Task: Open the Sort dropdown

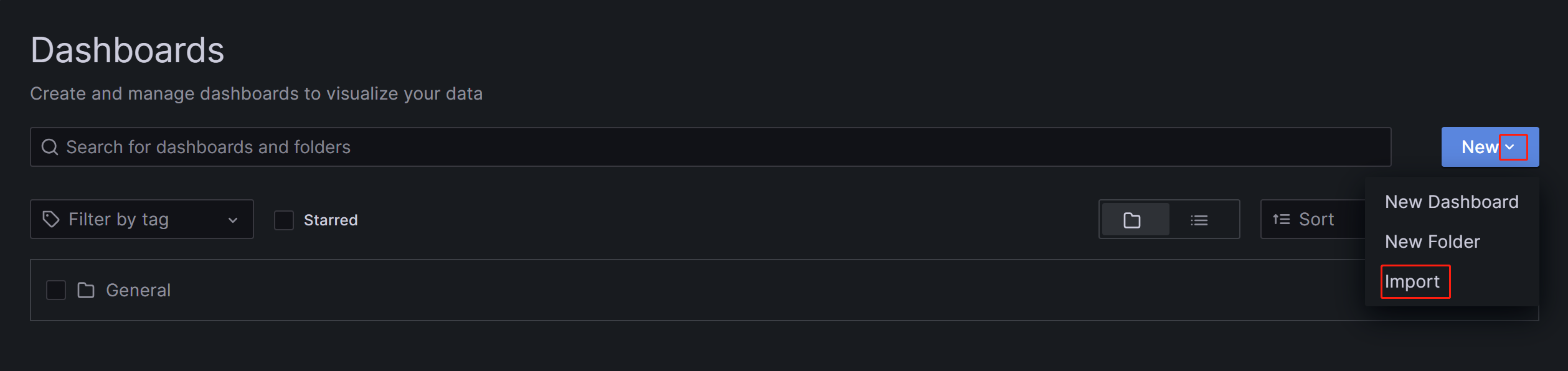Action: (x=1315, y=219)
